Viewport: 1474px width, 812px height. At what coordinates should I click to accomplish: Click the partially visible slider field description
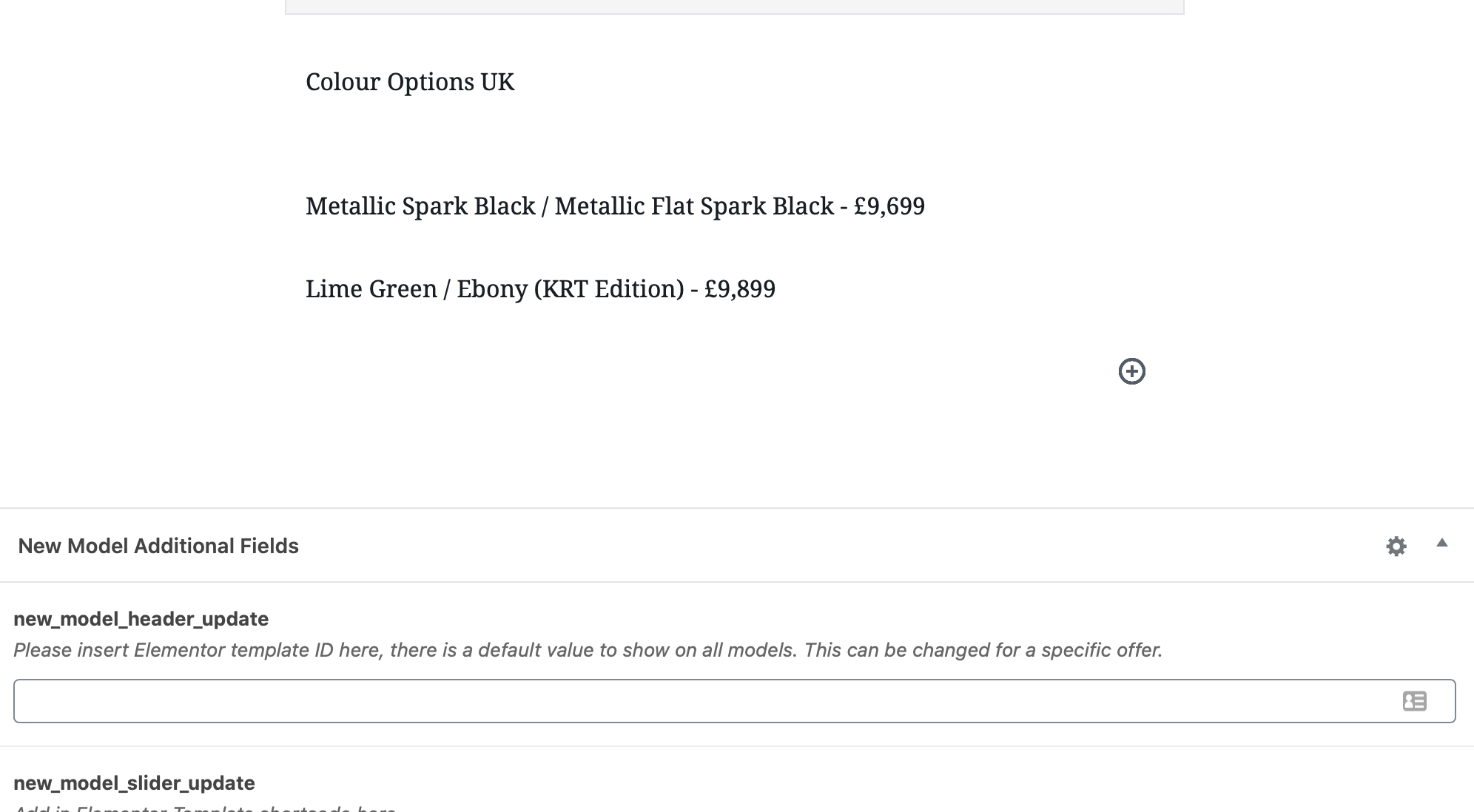(204, 808)
